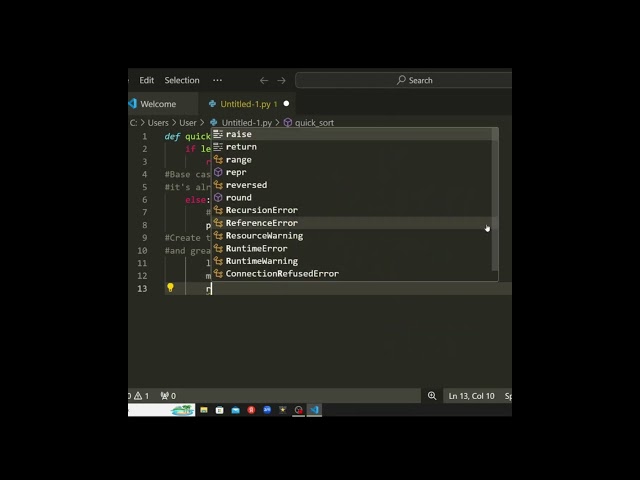This screenshot has width=640, height=480.
Task: Click the User breadcrumb segment
Action: tap(188, 123)
